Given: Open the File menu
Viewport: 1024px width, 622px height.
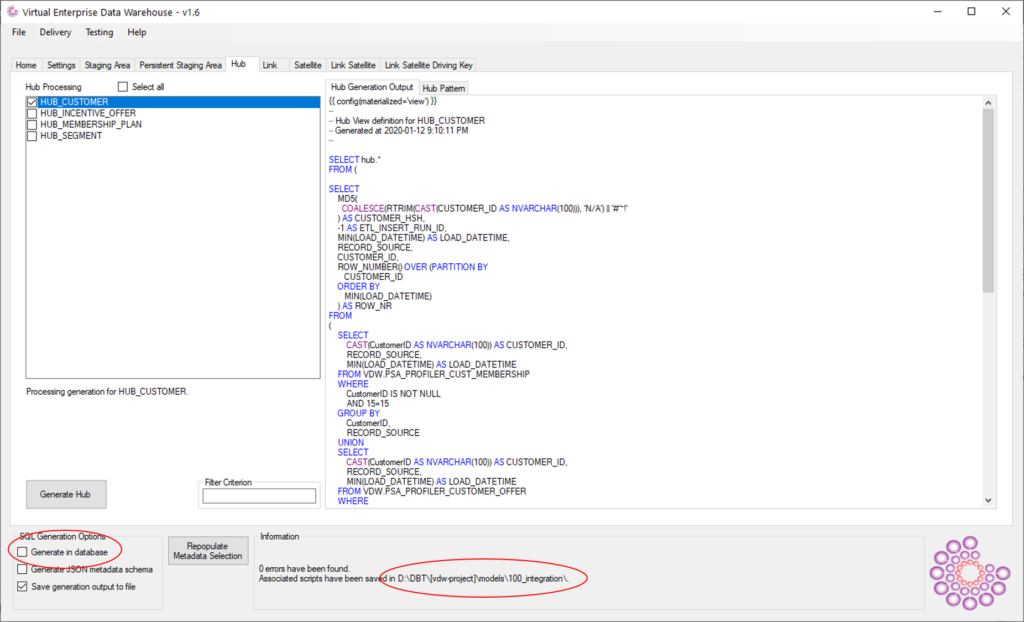Looking at the screenshot, I should click(x=18, y=32).
